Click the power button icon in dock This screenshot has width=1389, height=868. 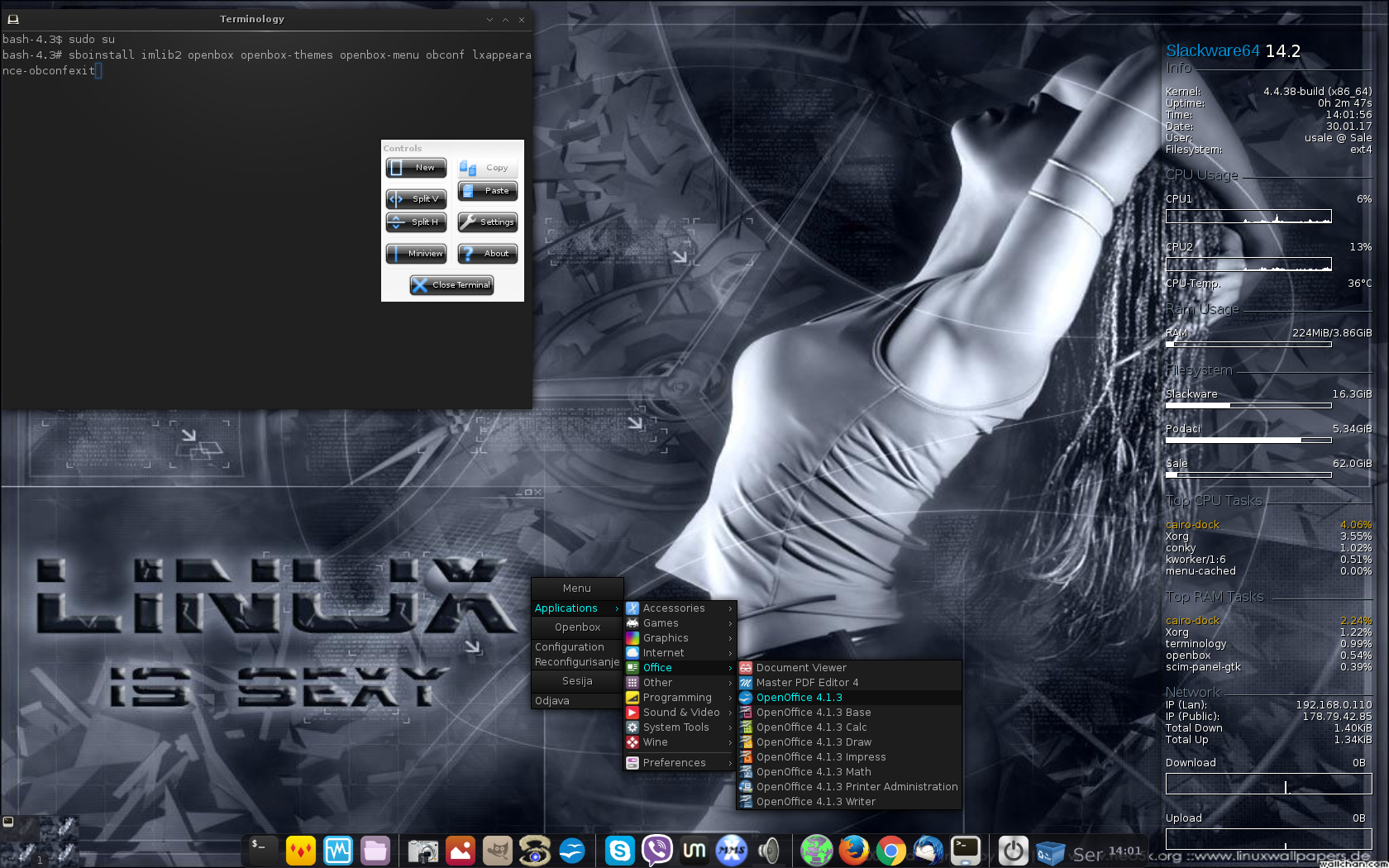click(x=1013, y=850)
